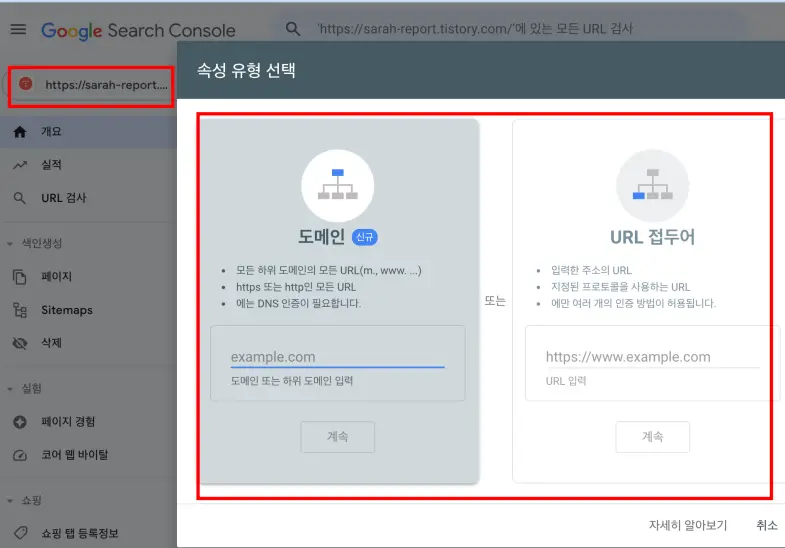Open the 개요 overview page
Screen dimensions: 785x548
(x=88, y=132)
